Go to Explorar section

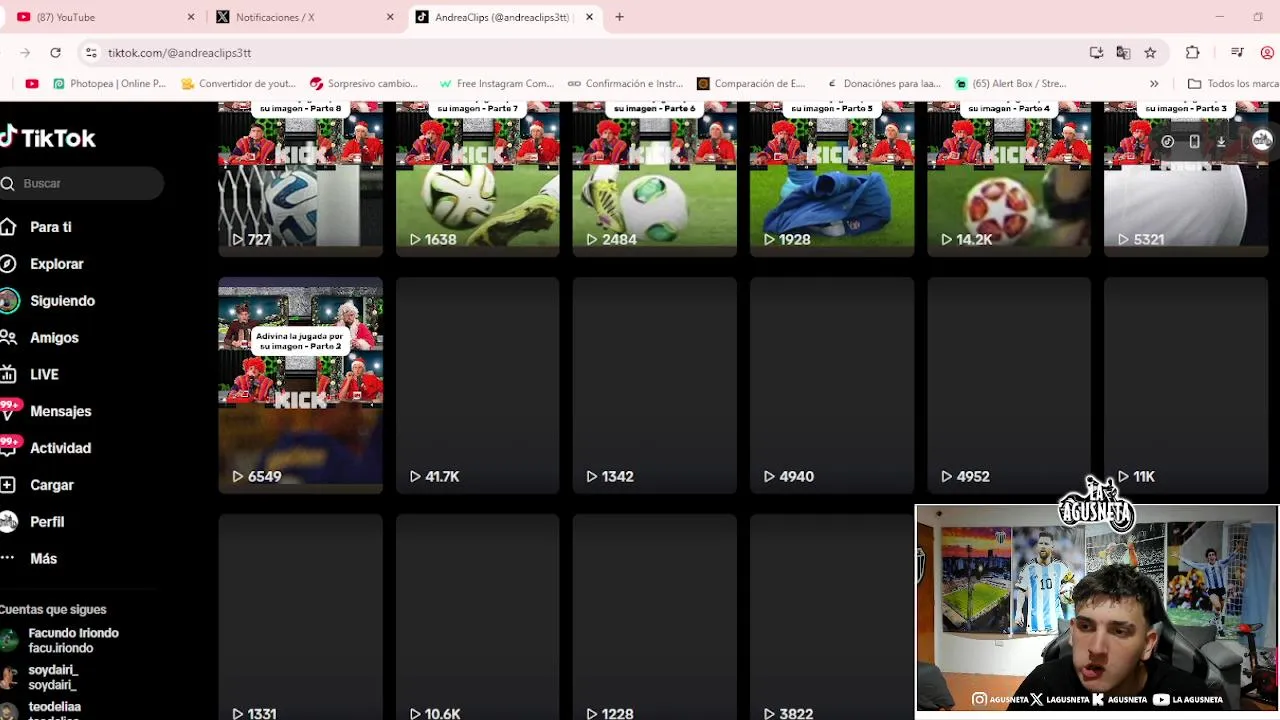tap(57, 264)
